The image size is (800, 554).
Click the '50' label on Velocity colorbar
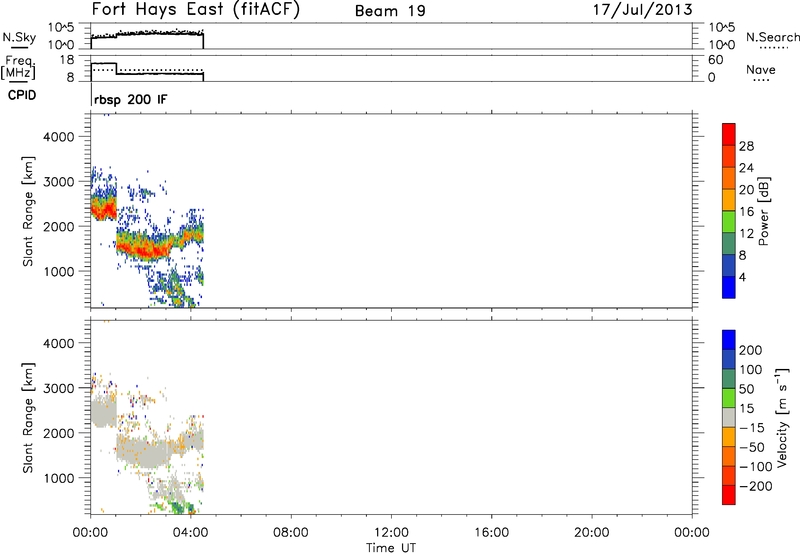pyautogui.click(x=746, y=389)
